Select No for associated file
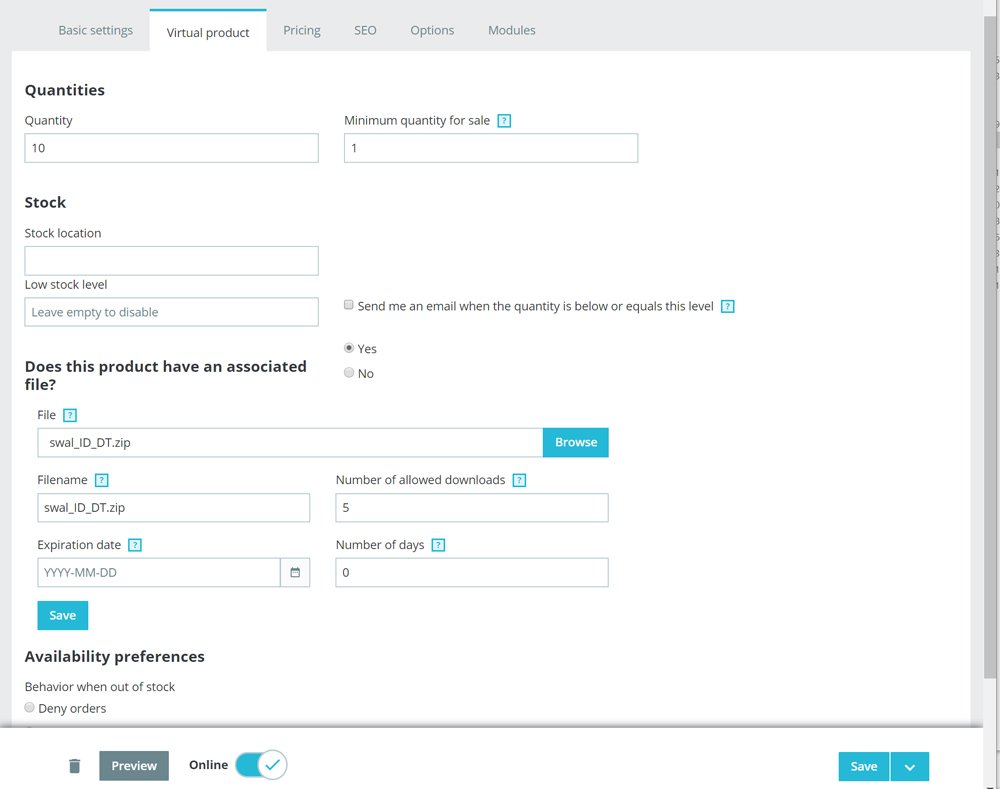Image resolution: width=1000 pixels, height=789 pixels. 349,372
